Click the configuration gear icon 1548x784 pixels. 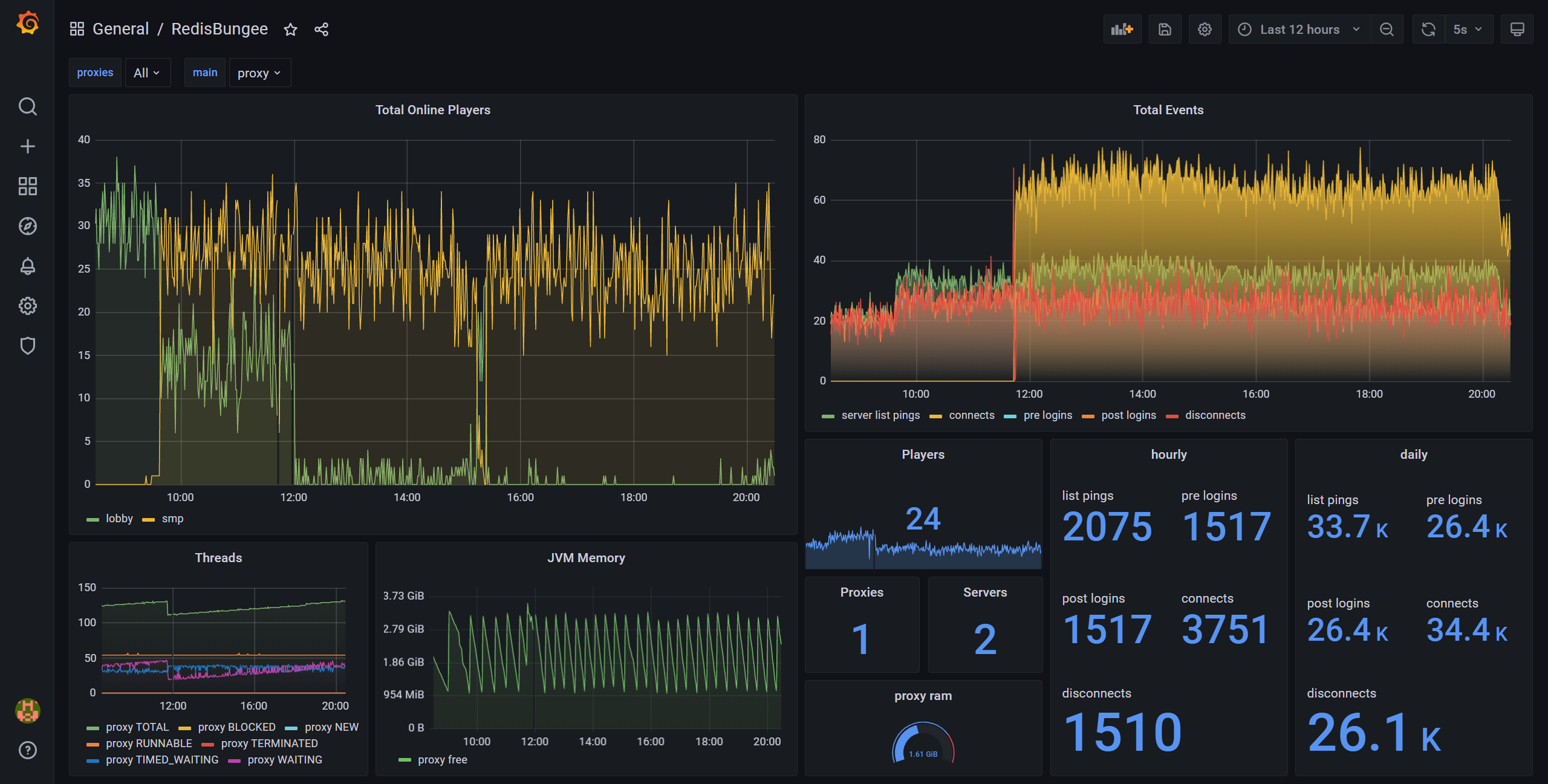coord(1205,28)
